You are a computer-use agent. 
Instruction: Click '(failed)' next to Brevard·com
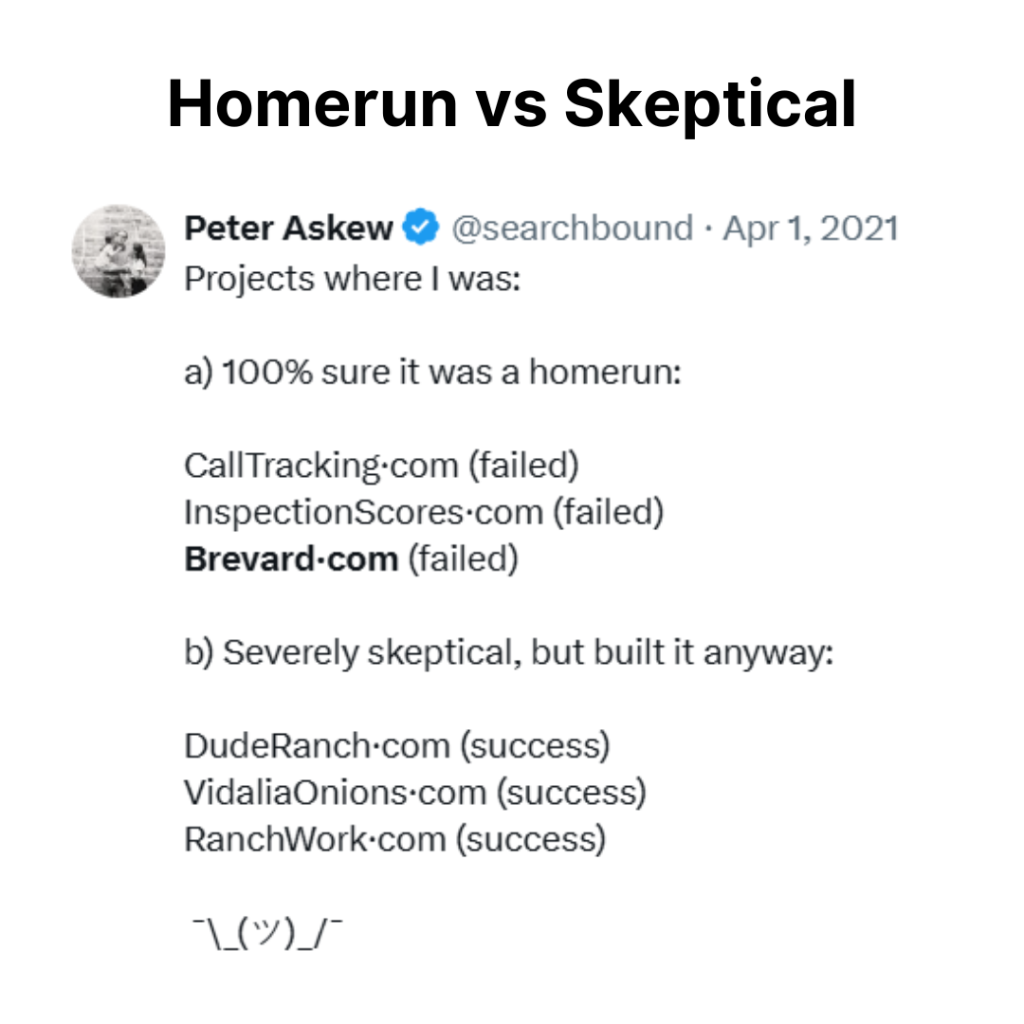(x=464, y=560)
